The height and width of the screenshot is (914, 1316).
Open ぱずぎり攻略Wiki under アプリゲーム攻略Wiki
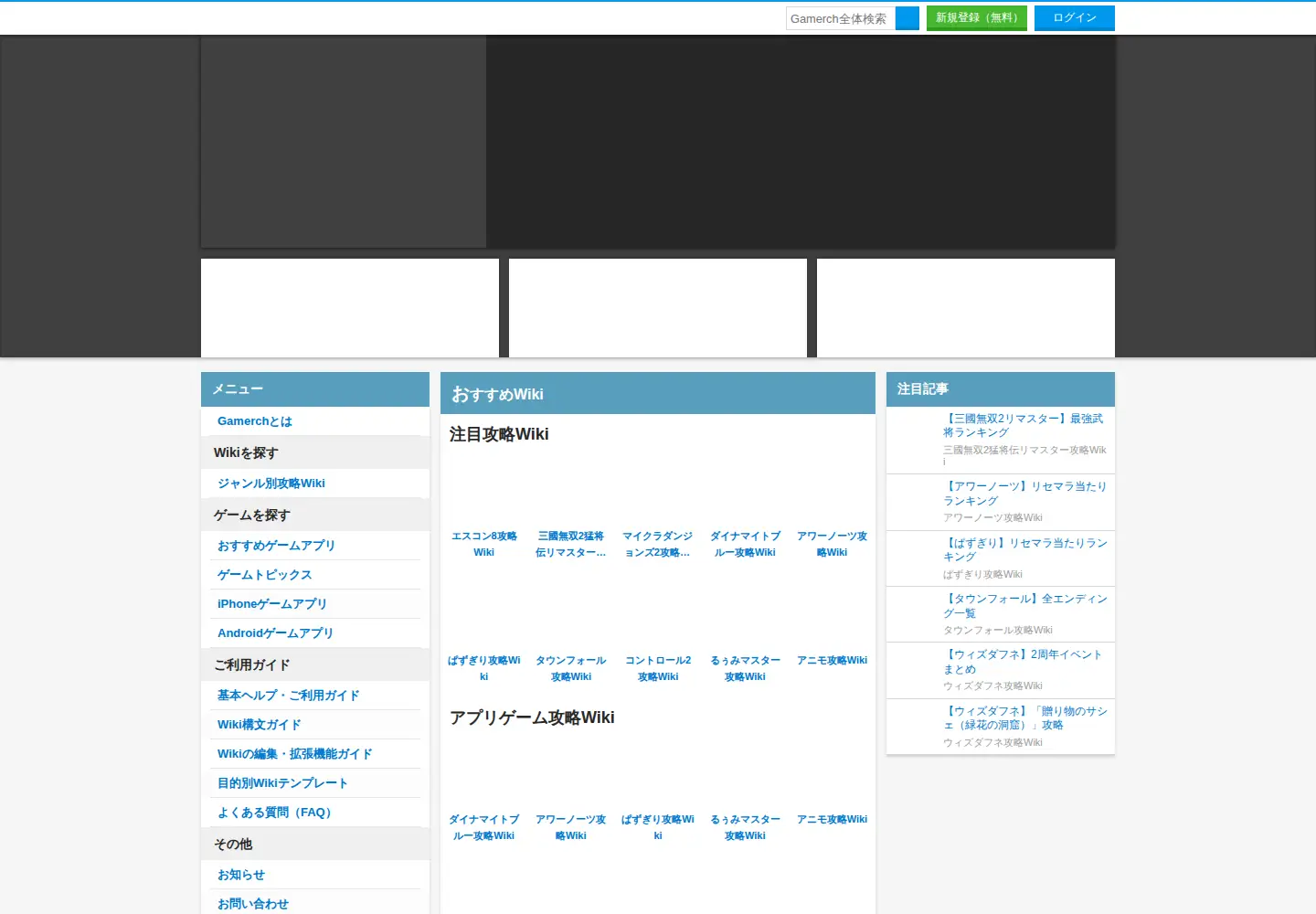click(658, 827)
